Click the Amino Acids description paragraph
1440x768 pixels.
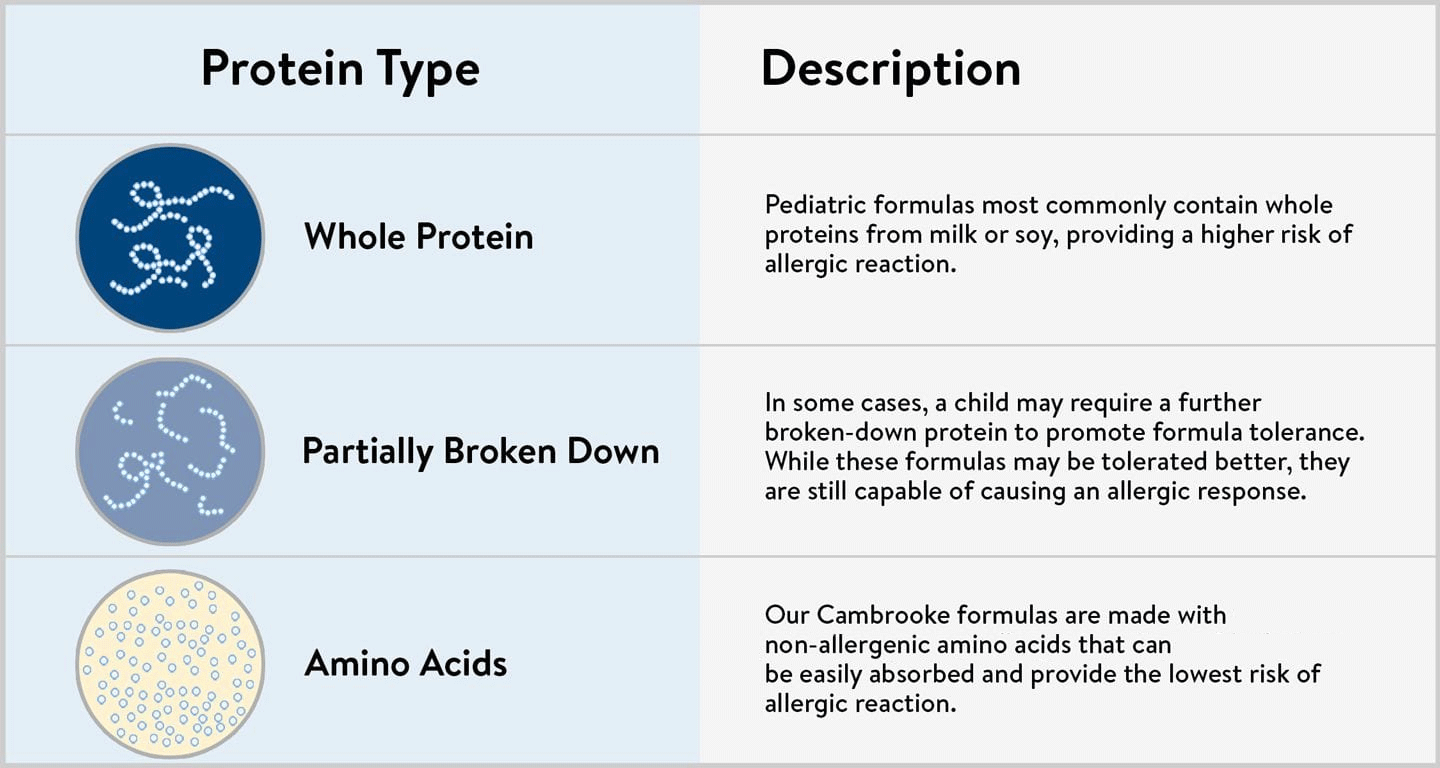click(x=1042, y=658)
